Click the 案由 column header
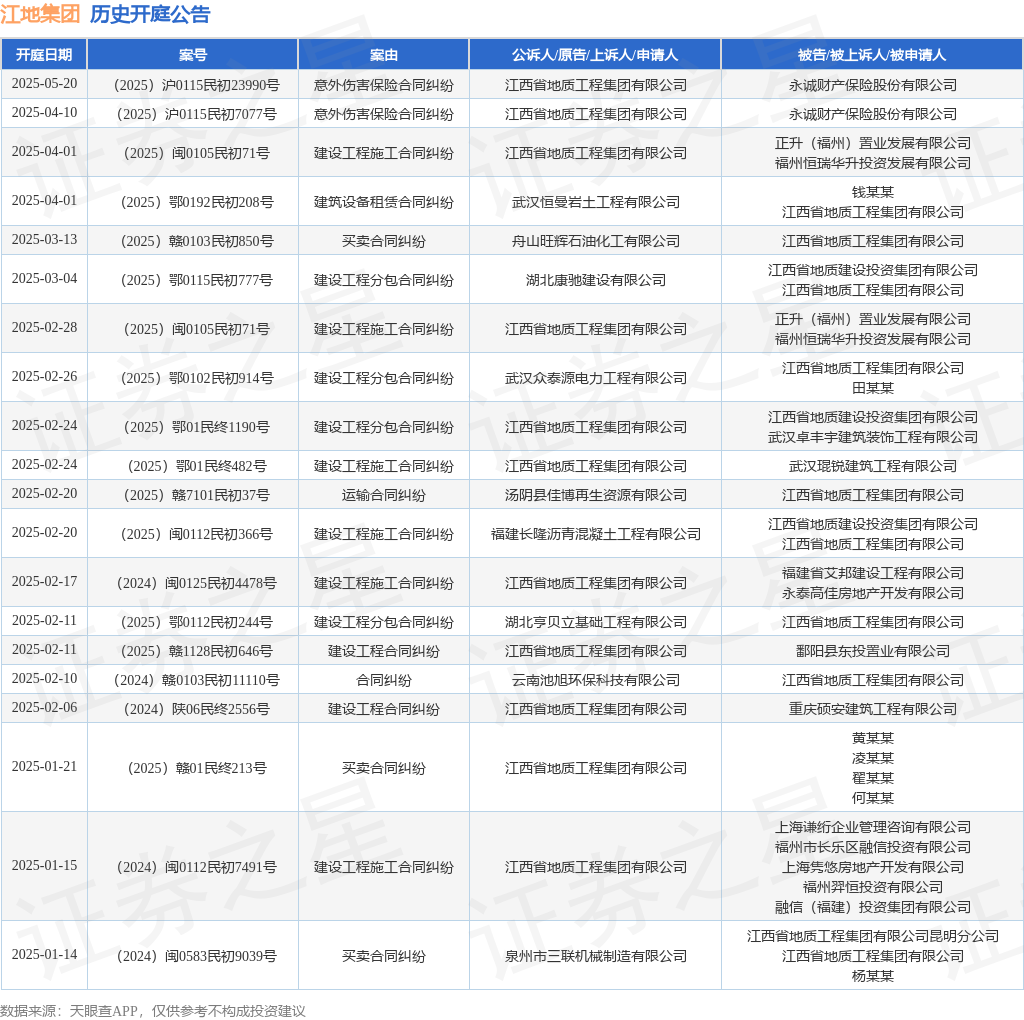The height and width of the screenshot is (1020, 1024). click(383, 55)
